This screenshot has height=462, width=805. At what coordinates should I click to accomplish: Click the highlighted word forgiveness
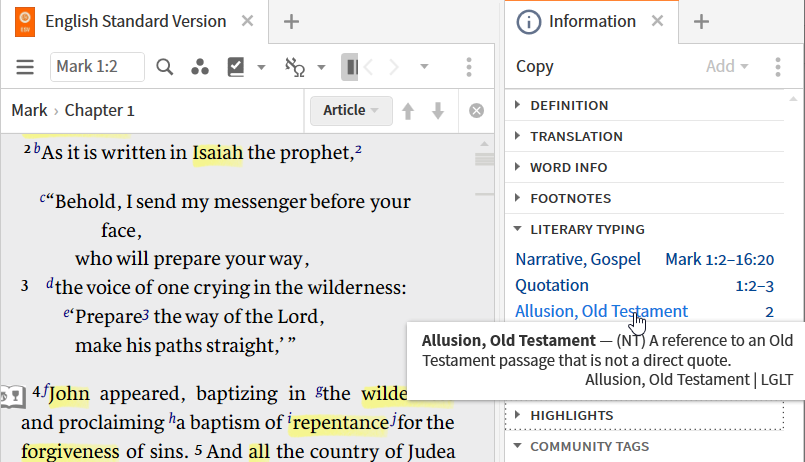[70, 452]
